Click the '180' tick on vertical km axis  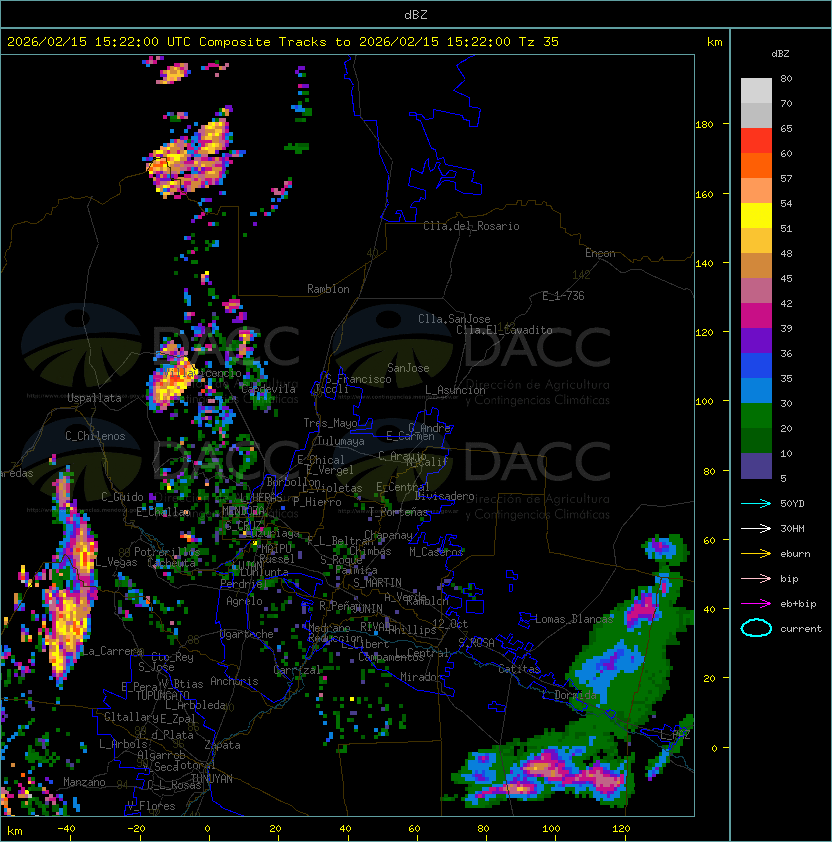[x=704, y=125]
